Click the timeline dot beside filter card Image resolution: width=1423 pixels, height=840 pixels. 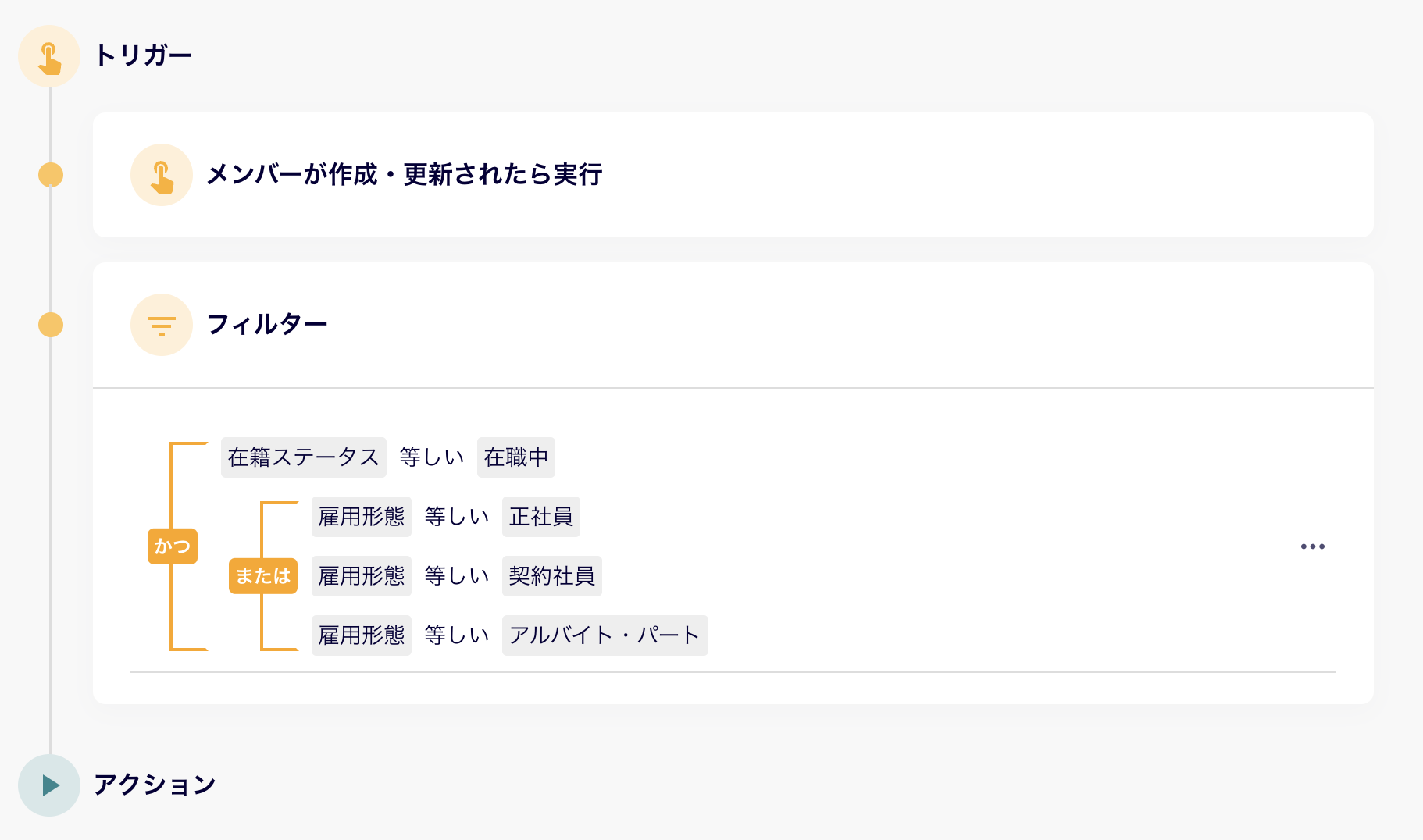point(51,325)
